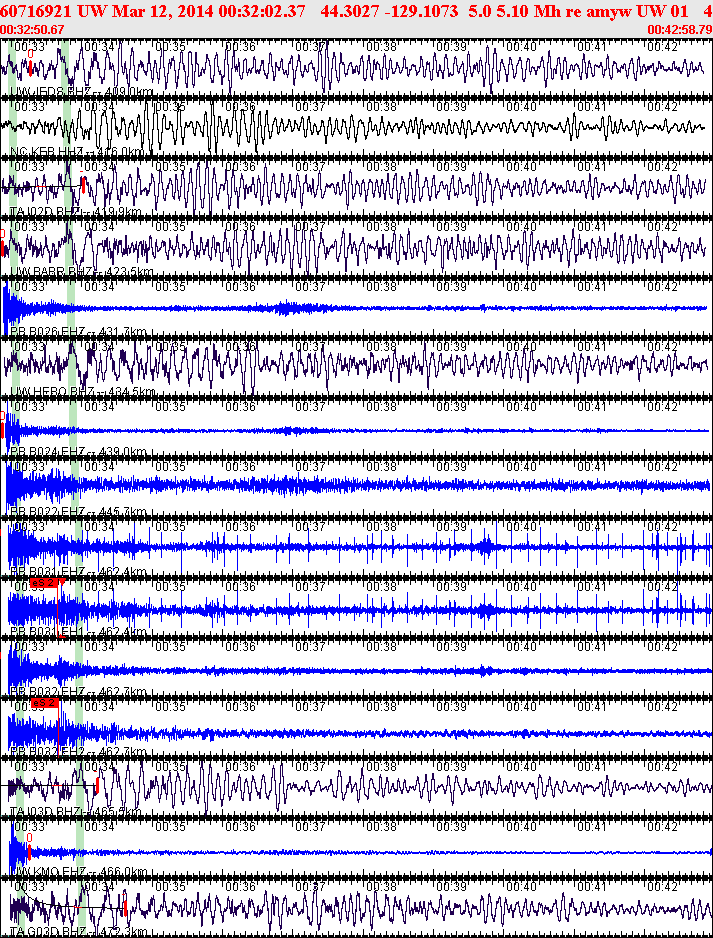The width and height of the screenshot is (713, 938).
Task: Click the 00:39 tick on the TA.I02D trace
Action: [451, 167]
